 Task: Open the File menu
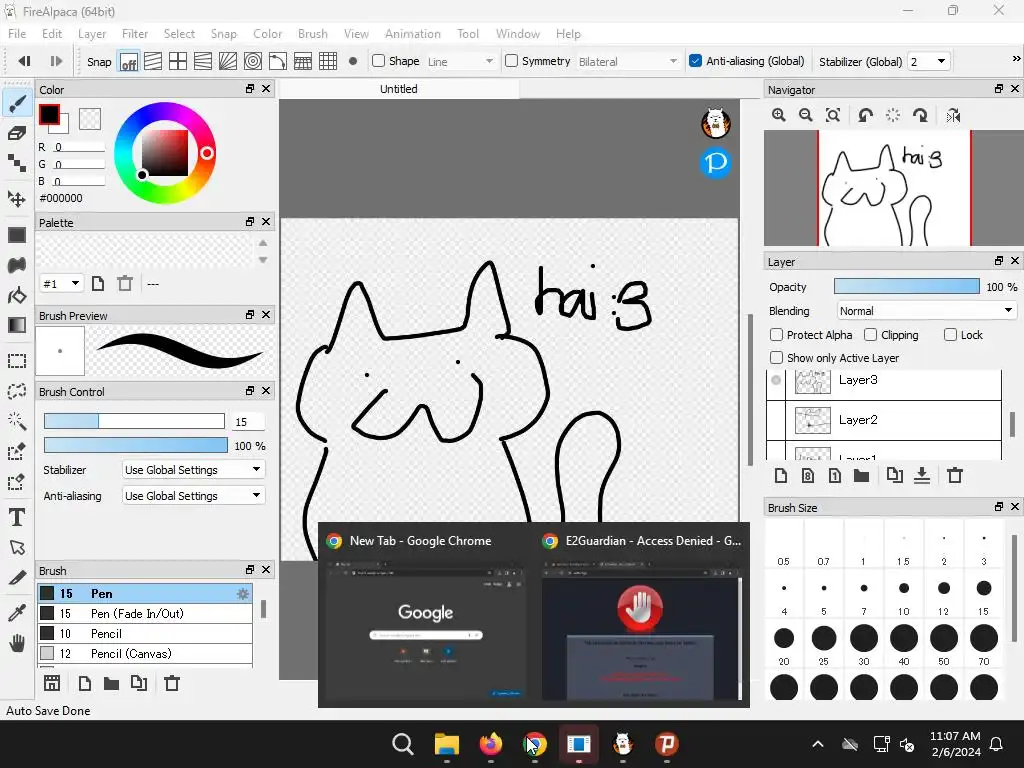coord(17,34)
